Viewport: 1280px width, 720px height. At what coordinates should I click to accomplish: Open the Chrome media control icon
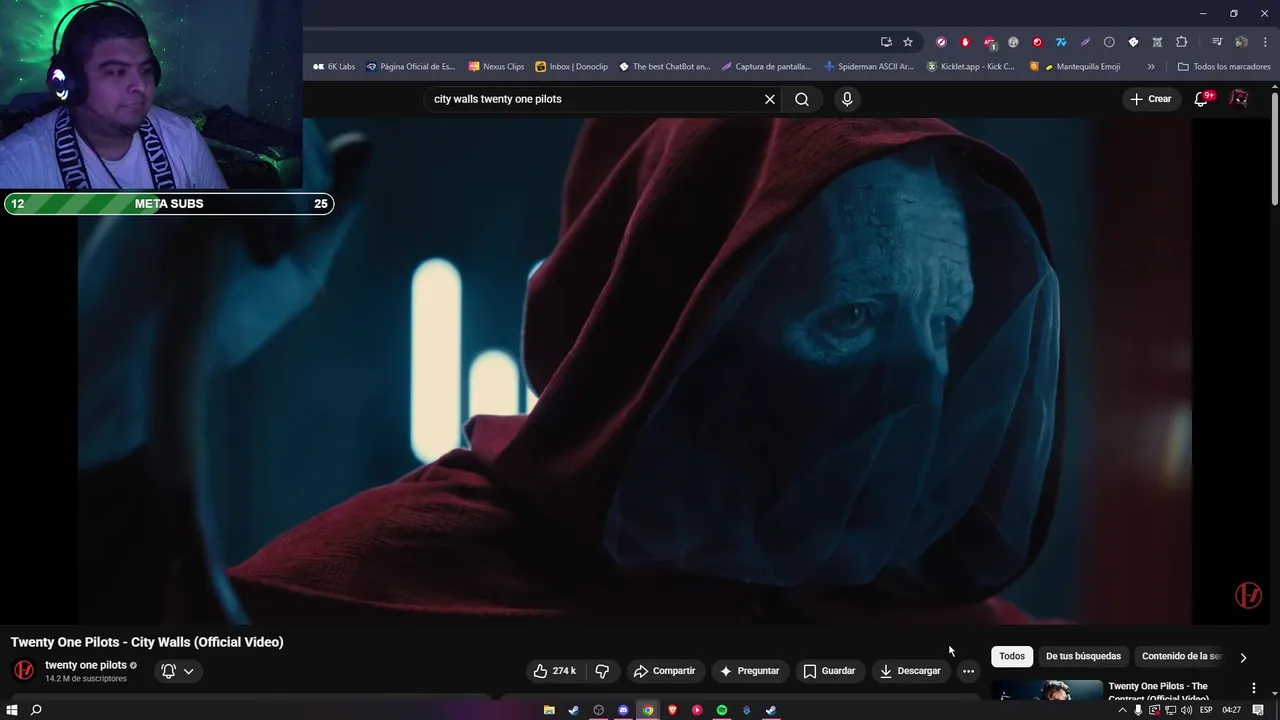[x=1217, y=42]
